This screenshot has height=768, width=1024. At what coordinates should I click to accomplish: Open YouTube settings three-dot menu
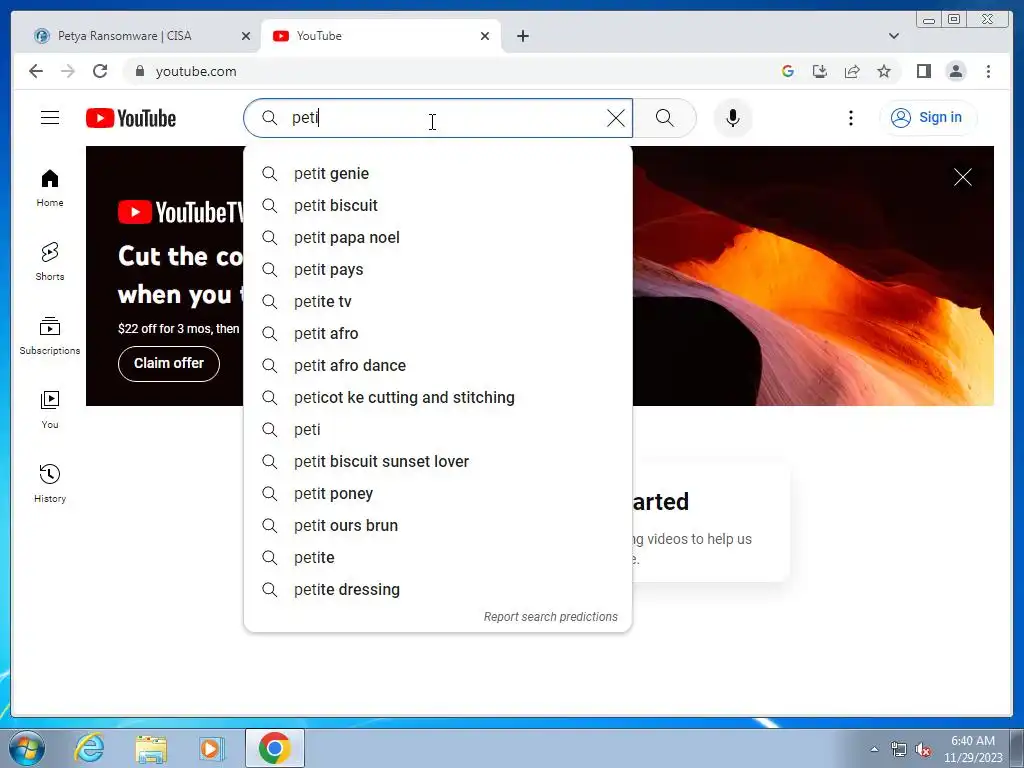850,118
